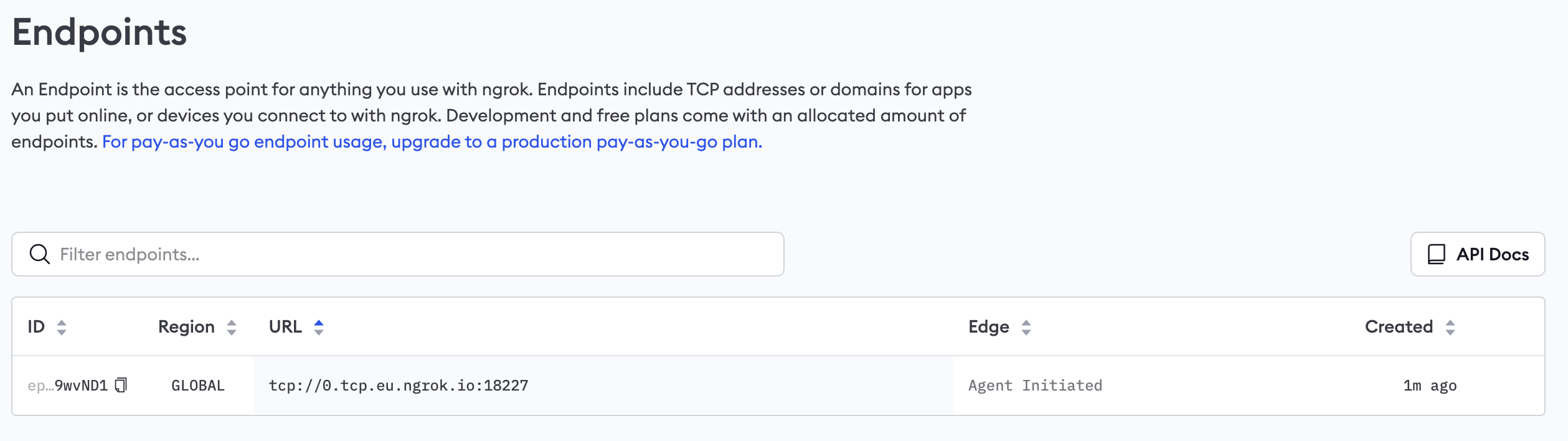
Task: Sort endpoints by ID column arrows
Action: [62, 327]
